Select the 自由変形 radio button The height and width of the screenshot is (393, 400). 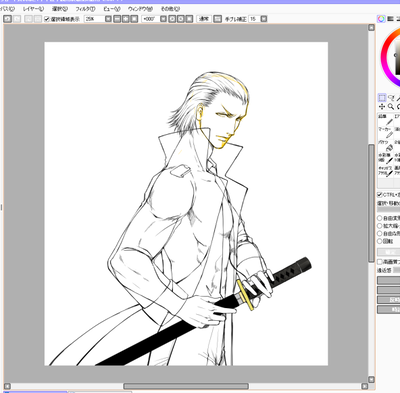coord(380,218)
